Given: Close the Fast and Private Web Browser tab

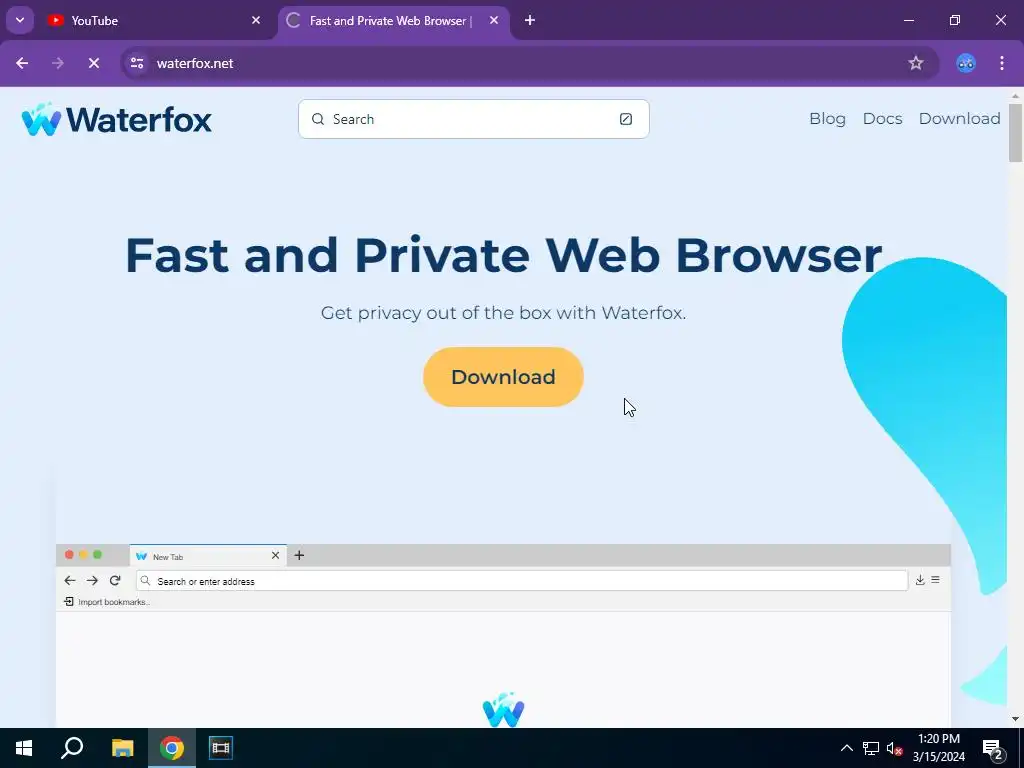Looking at the screenshot, I should [x=494, y=20].
